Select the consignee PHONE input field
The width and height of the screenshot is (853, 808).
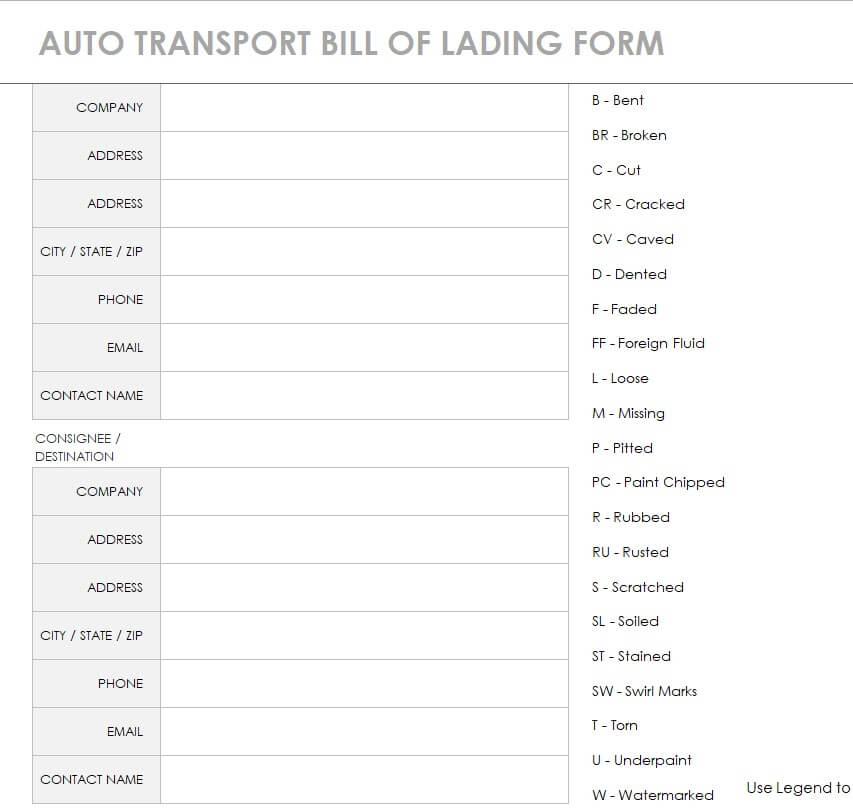coord(364,683)
